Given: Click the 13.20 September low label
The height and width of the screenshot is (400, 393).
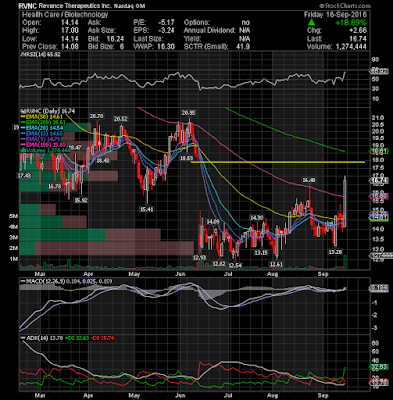Looking at the screenshot, I should coord(335,252).
